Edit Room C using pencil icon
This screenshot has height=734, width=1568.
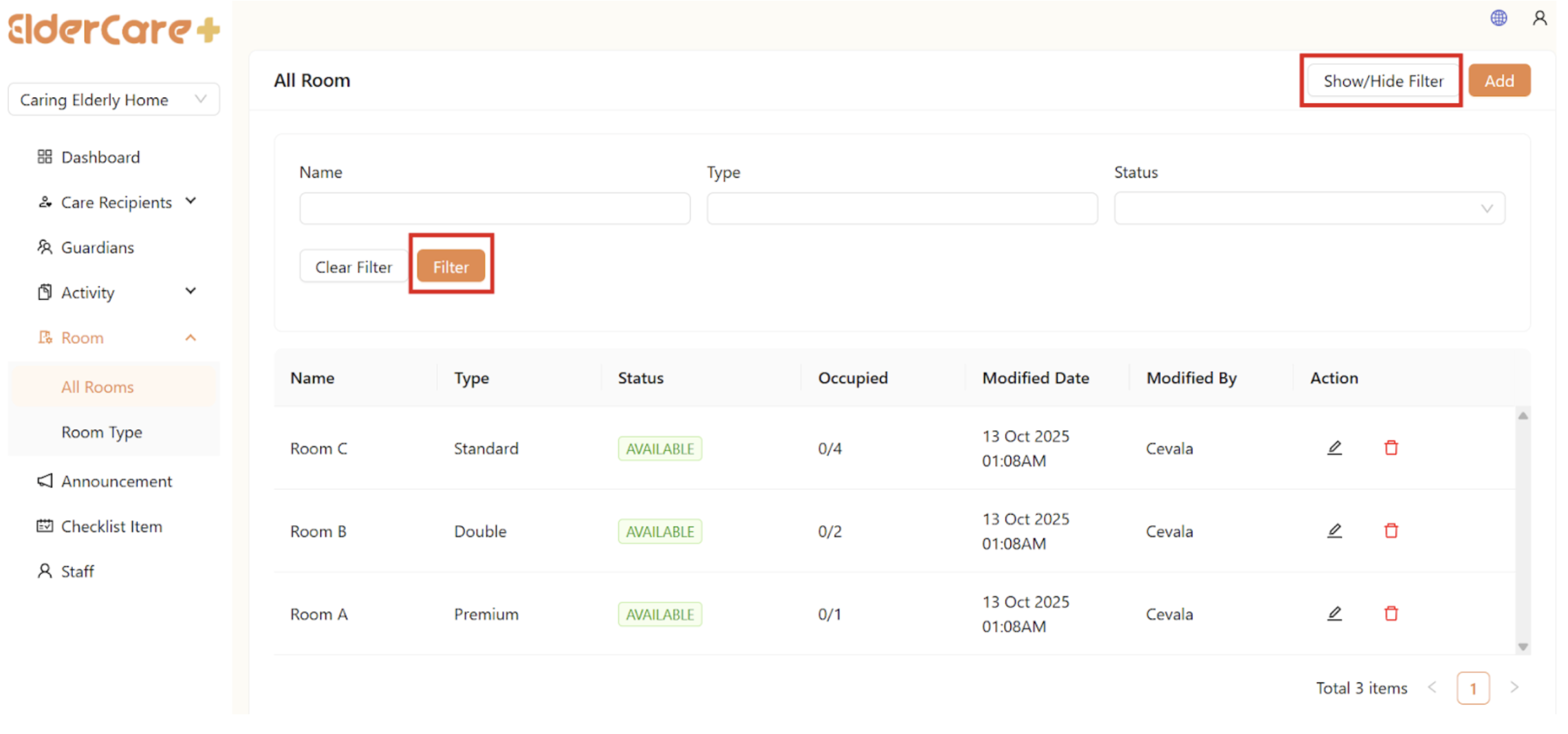(x=1334, y=448)
